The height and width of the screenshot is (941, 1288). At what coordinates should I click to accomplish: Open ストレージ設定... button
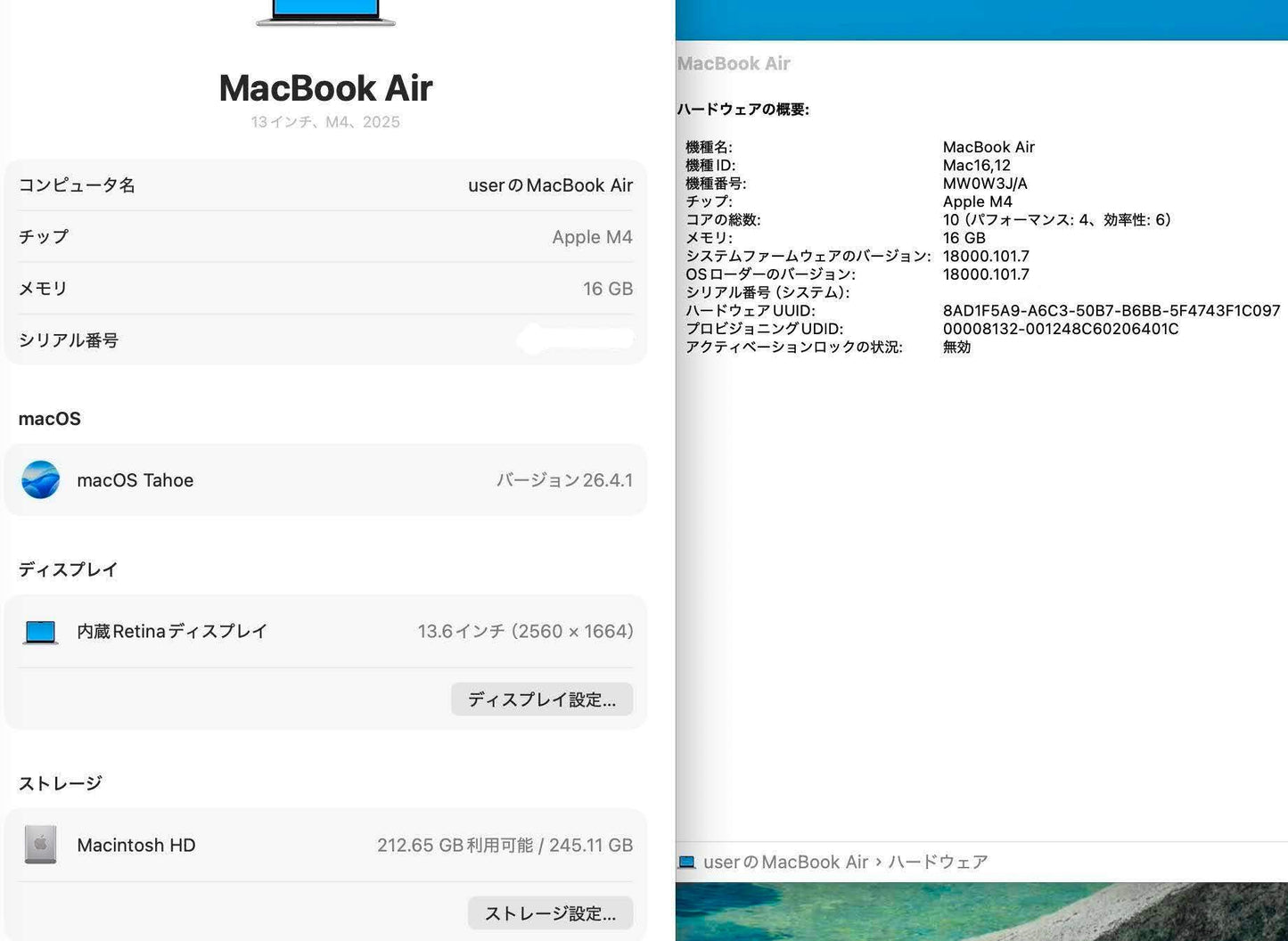(550, 913)
